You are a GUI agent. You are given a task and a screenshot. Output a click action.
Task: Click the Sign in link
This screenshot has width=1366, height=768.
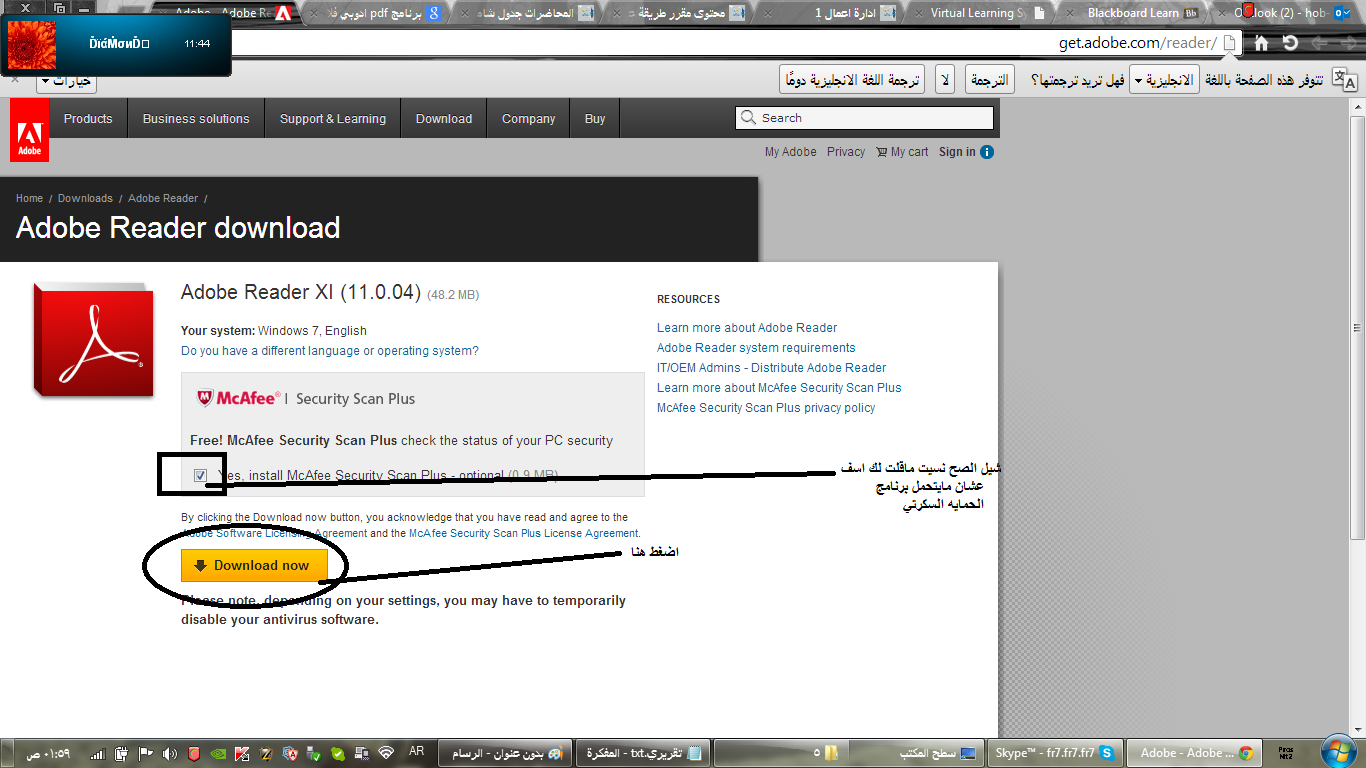click(957, 152)
